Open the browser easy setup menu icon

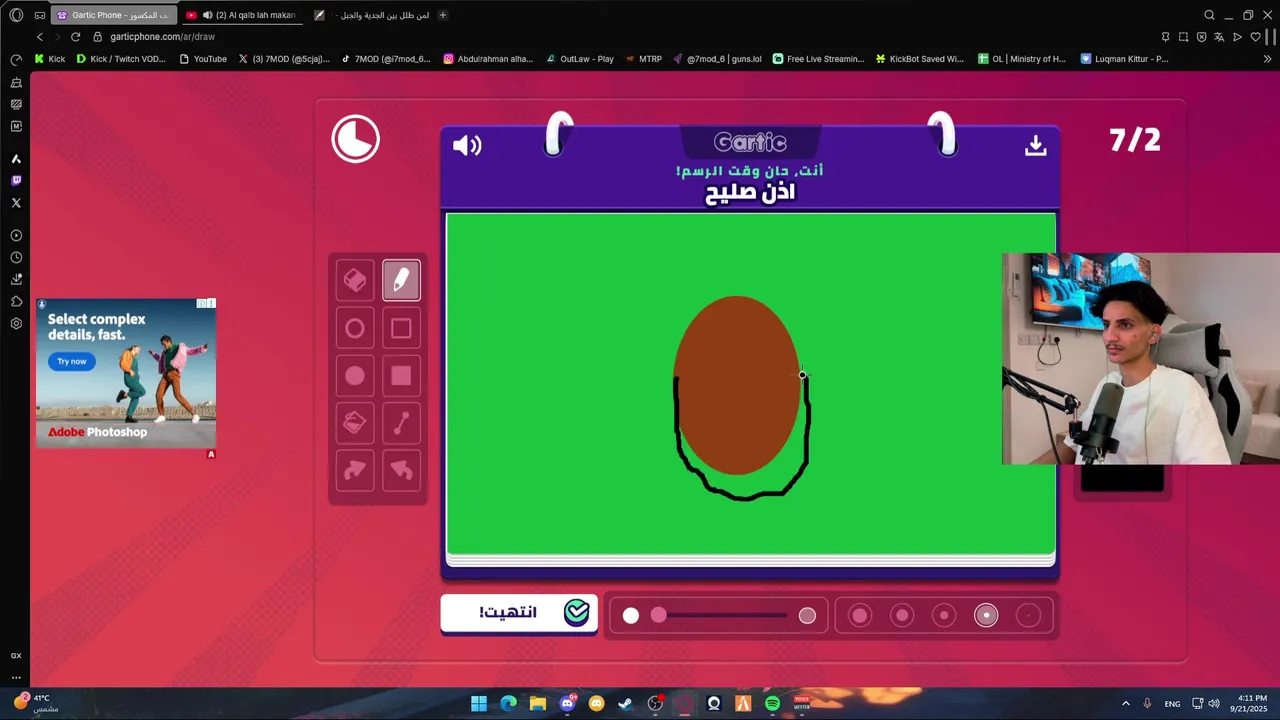click(1272, 37)
